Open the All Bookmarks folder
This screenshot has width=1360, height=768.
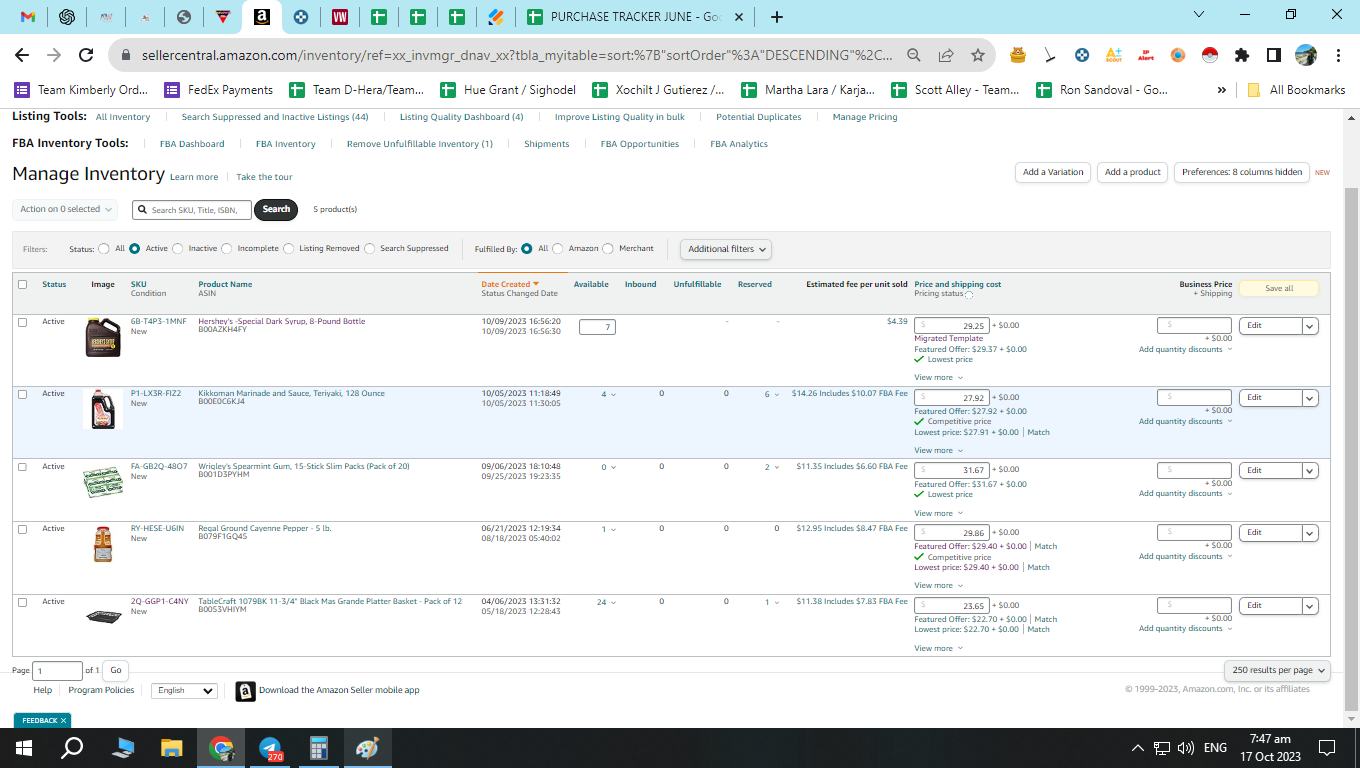(x=1296, y=90)
